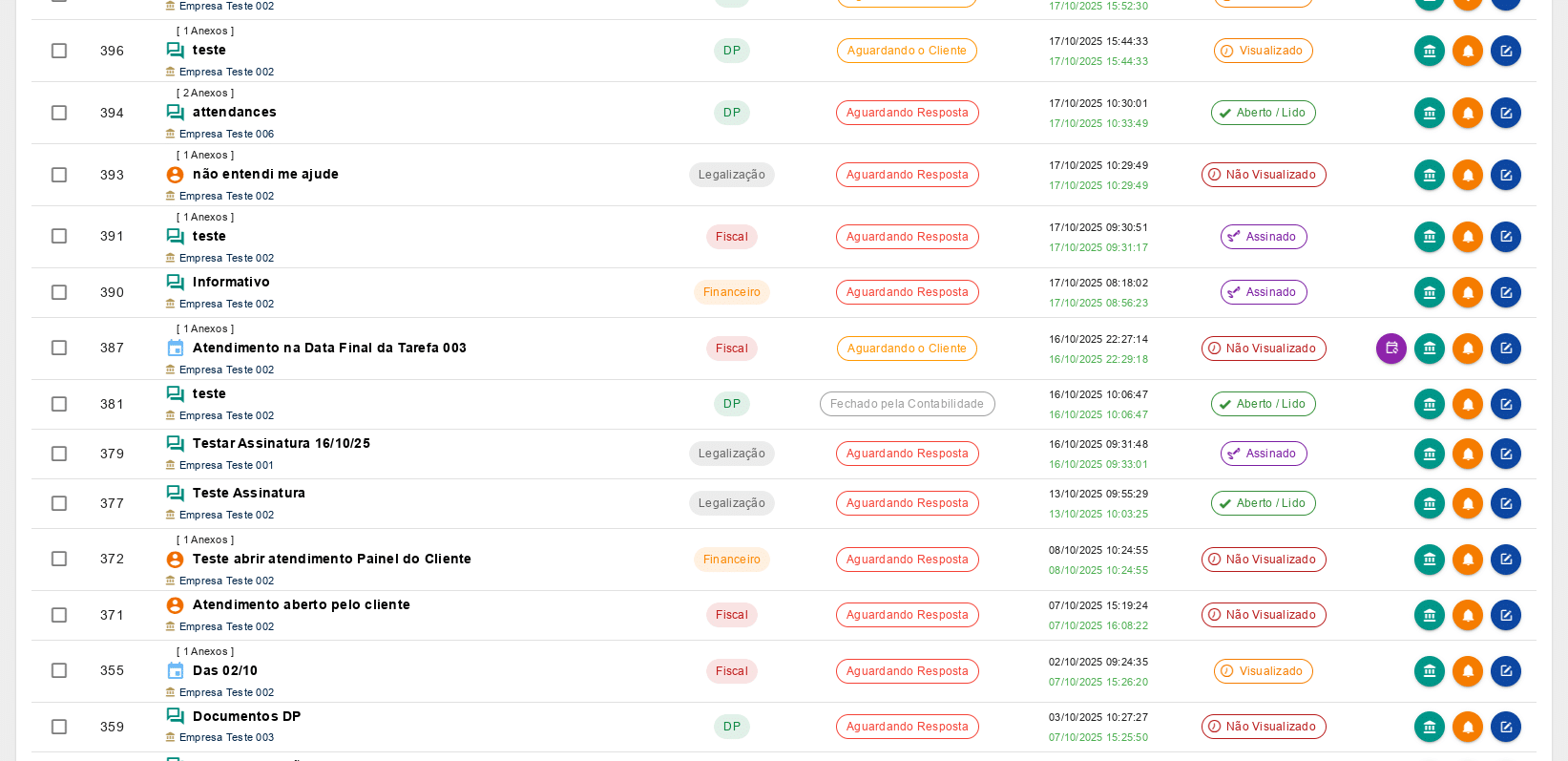Click the 'Aguardando o Cliente' badge on ticket 396
This screenshot has width=1568, height=761.
click(907, 51)
